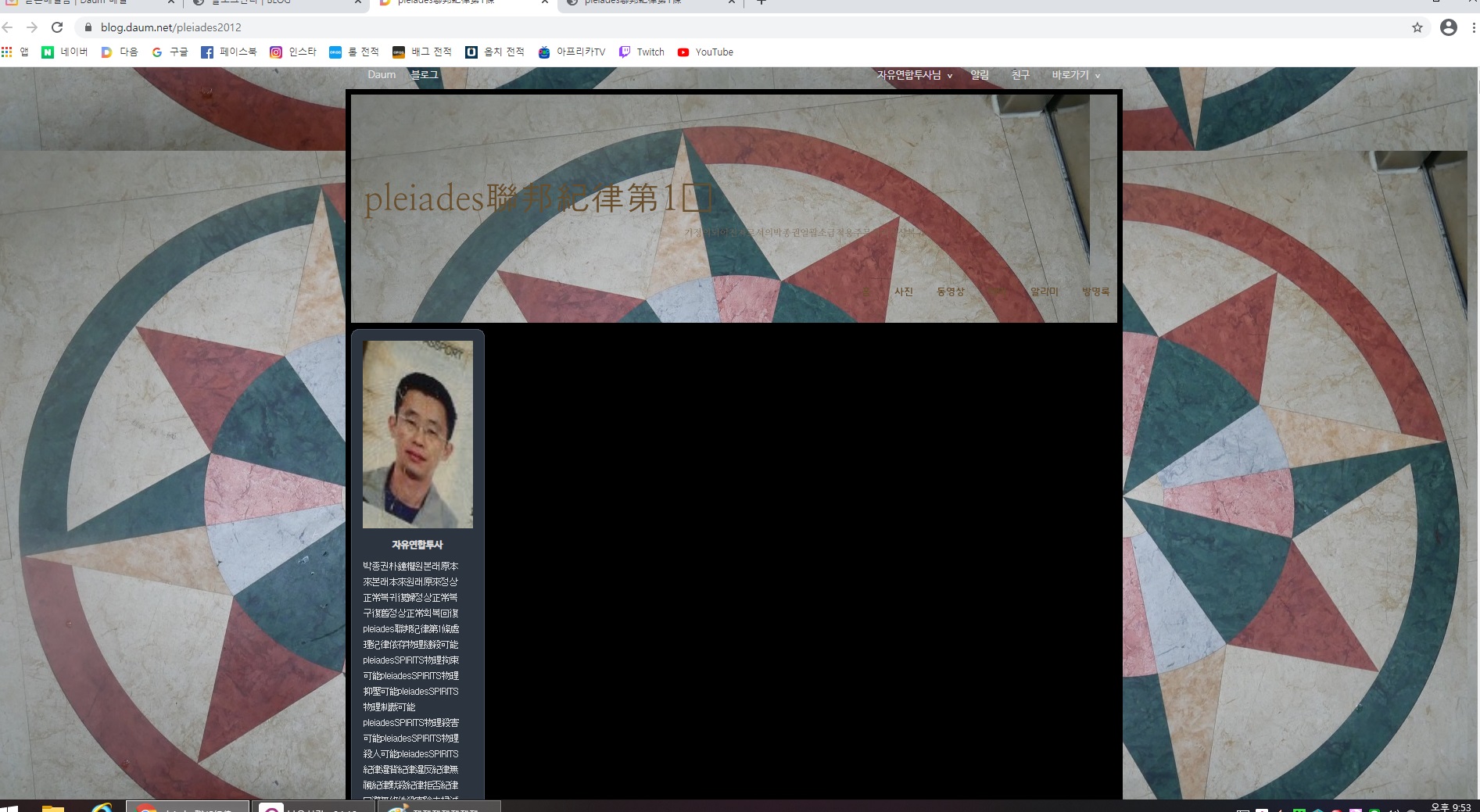Open the 옵치 전적 bookmark
The height and width of the screenshot is (812, 1480).
tap(495, 52)
